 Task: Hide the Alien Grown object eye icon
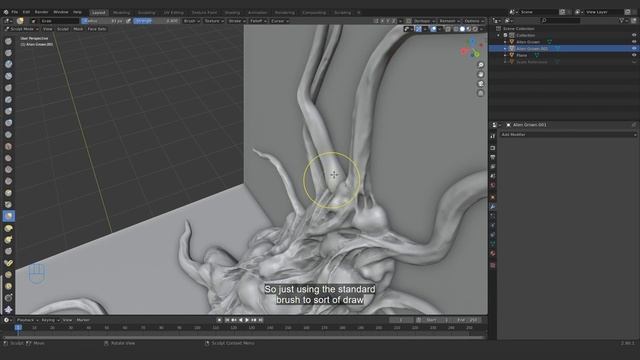(634, 42)
